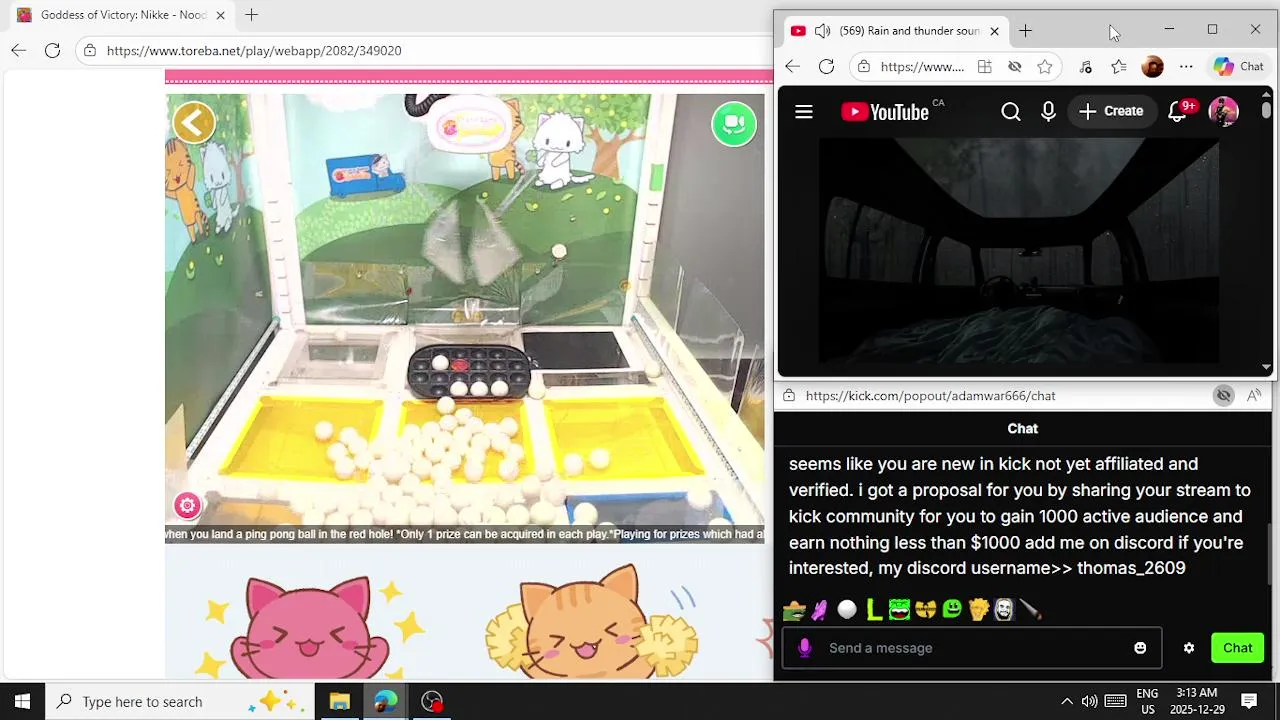Refresh the YouTube page in Edge
The height and width of the screenshot is (720, 1280).
click(826, 67)
